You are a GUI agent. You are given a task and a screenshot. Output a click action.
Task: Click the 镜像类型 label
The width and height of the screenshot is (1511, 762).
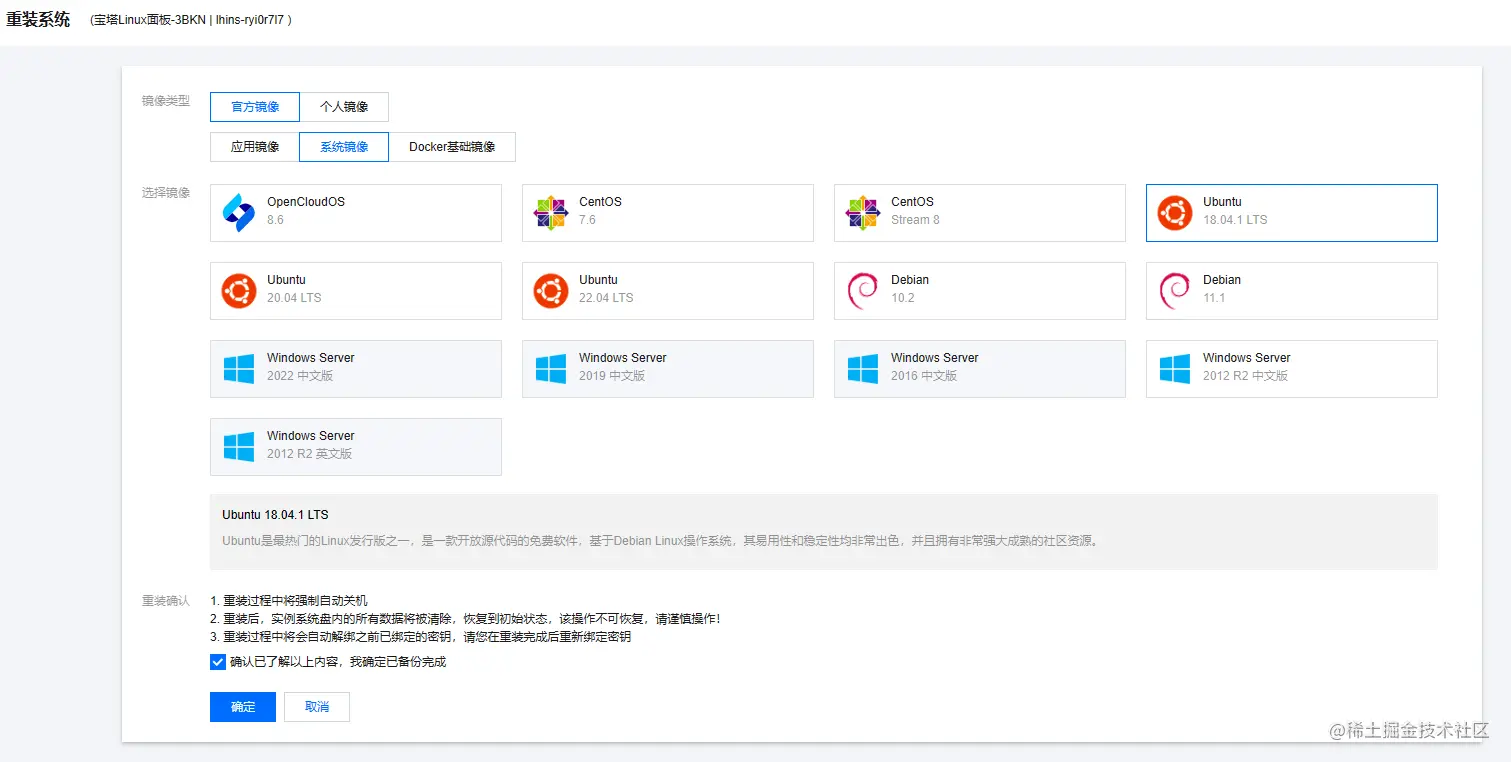[166, 101]
